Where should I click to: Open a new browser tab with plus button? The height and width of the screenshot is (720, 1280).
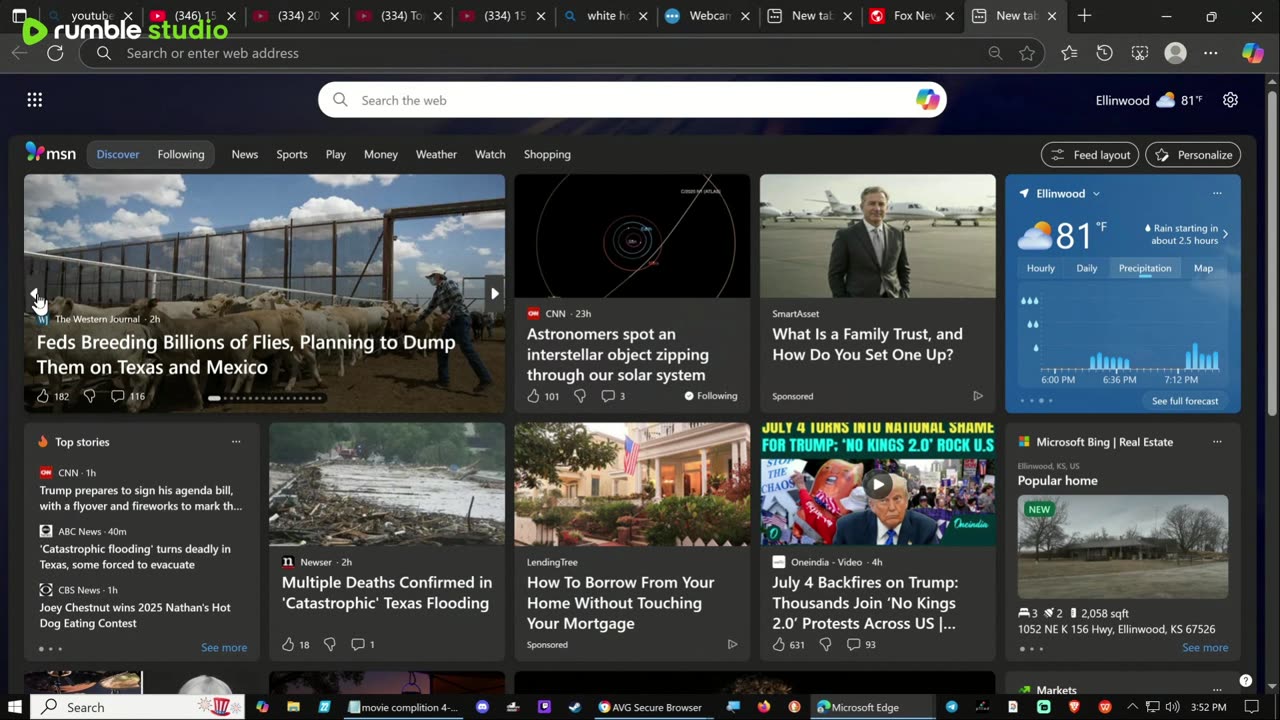(1084, 16)
